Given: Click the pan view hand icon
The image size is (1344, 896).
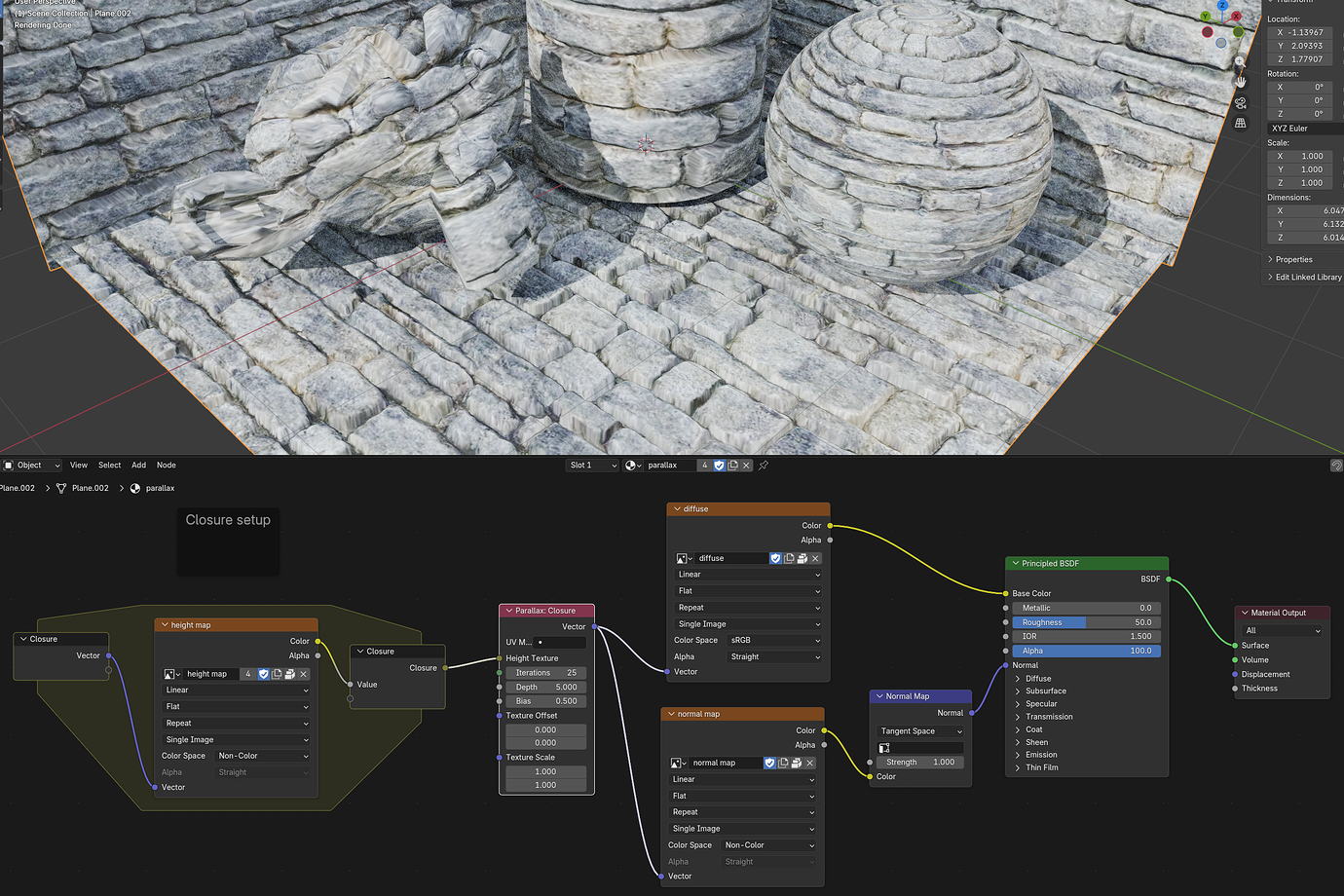Looking at the screenshot, I should [1240, 82].
